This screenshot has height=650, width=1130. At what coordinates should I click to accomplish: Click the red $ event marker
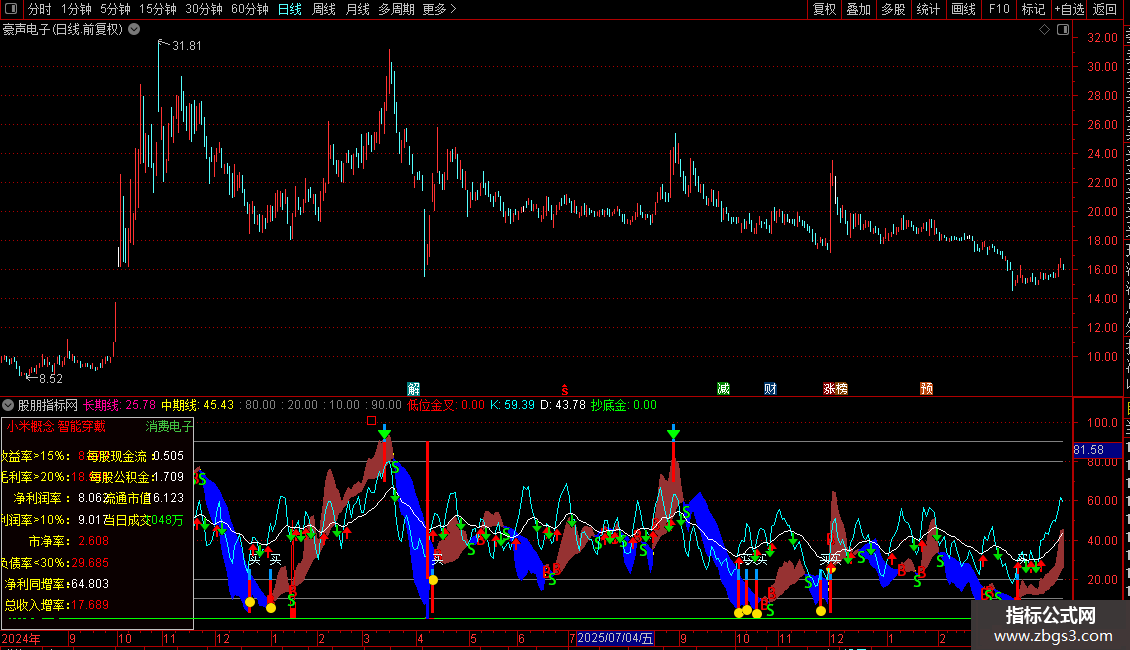point(564,389)
